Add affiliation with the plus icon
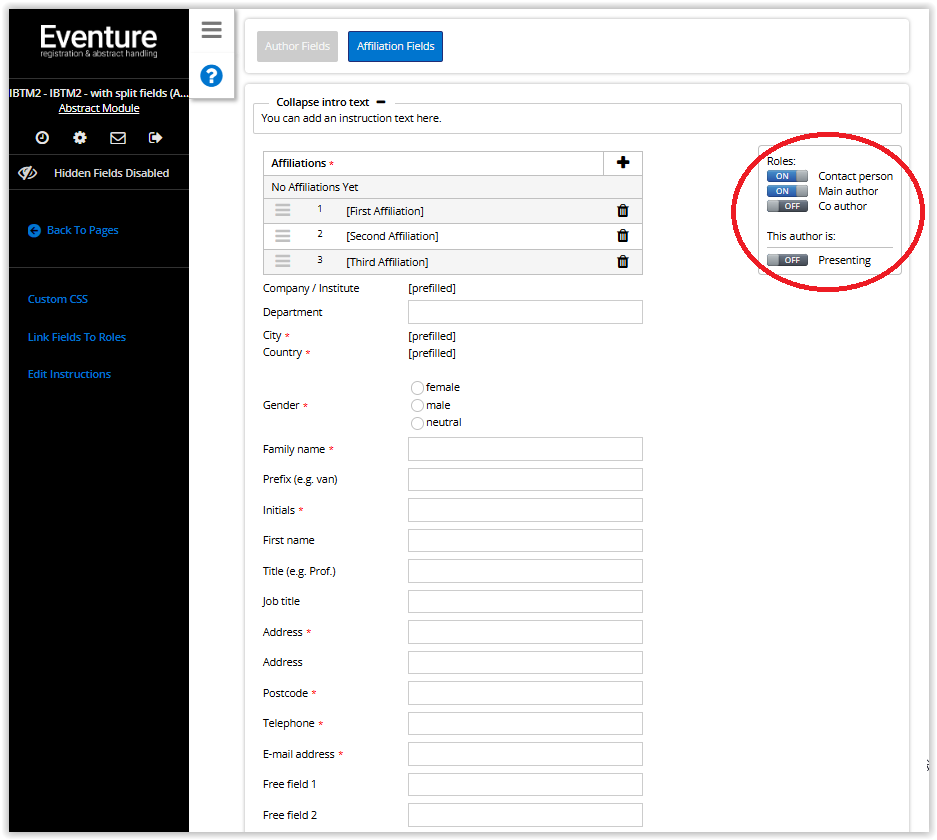Image resolution: width=937 pixels, height=840 pixels. click(x=623, y=163)
